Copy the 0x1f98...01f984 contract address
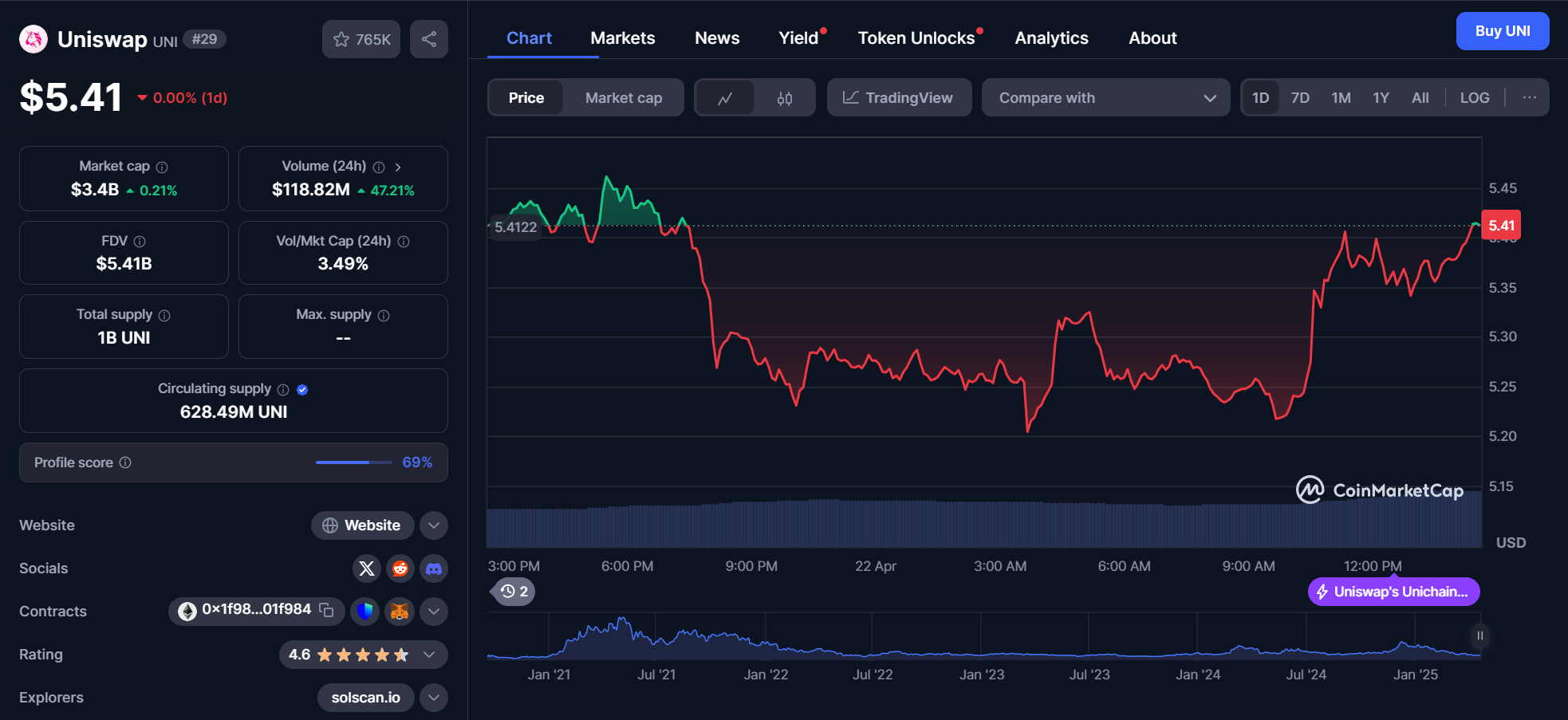 [327, 610]
